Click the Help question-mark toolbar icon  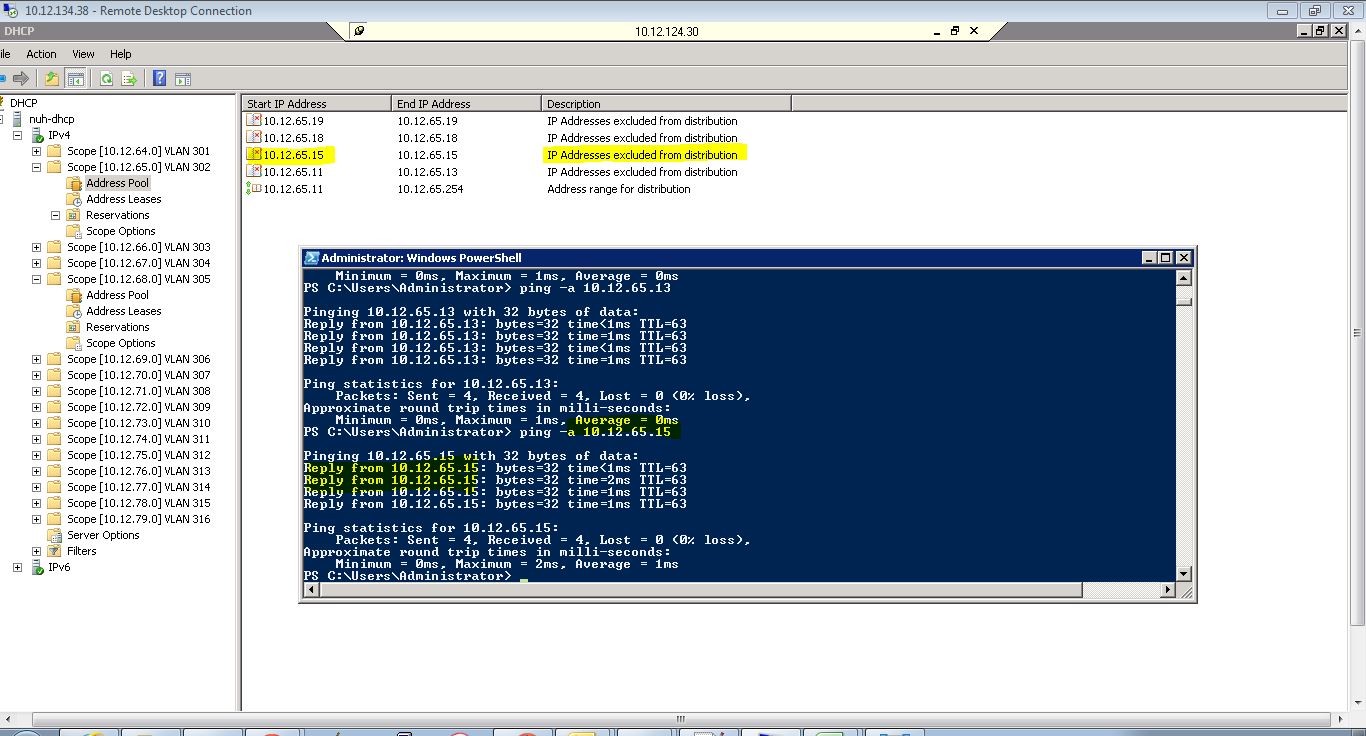point(160,78)
